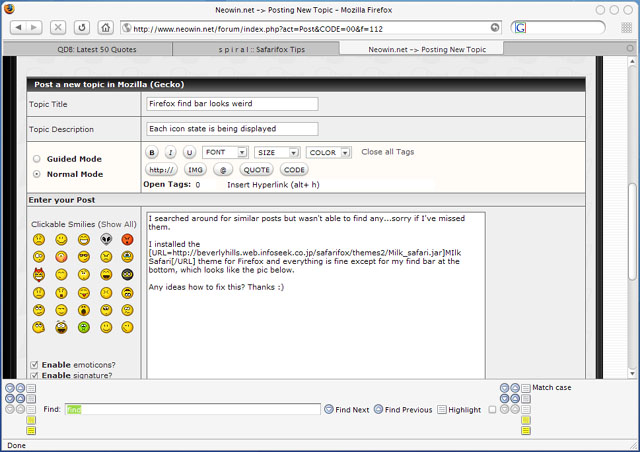The height and width of the screenshot is (452, 640).
Task: Click the Highlight icon in find bar
Action: (x=442, y=409)
